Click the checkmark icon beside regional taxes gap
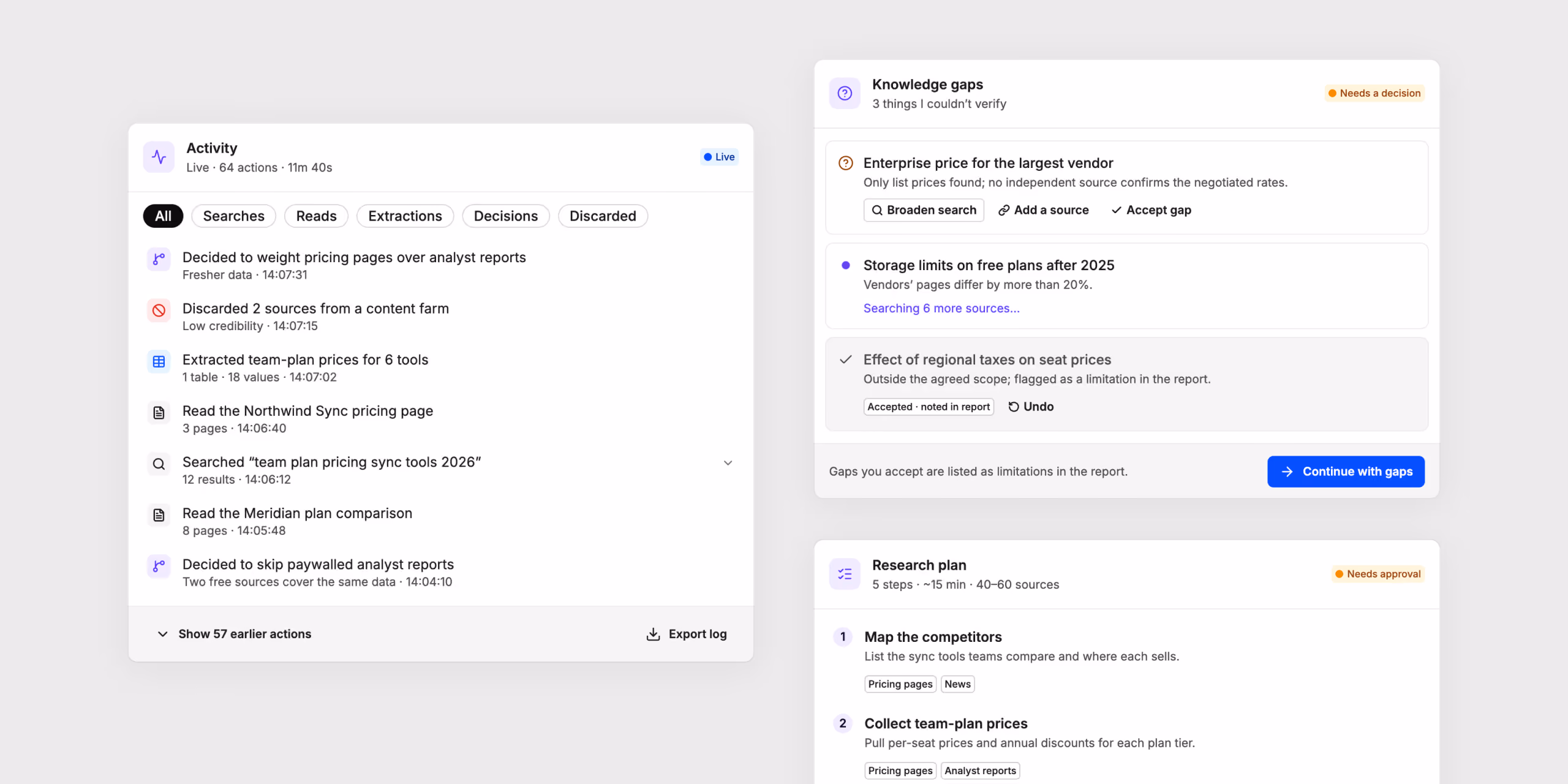The width and height of the screenshot is (1568, 784). (x=846, y=360)
